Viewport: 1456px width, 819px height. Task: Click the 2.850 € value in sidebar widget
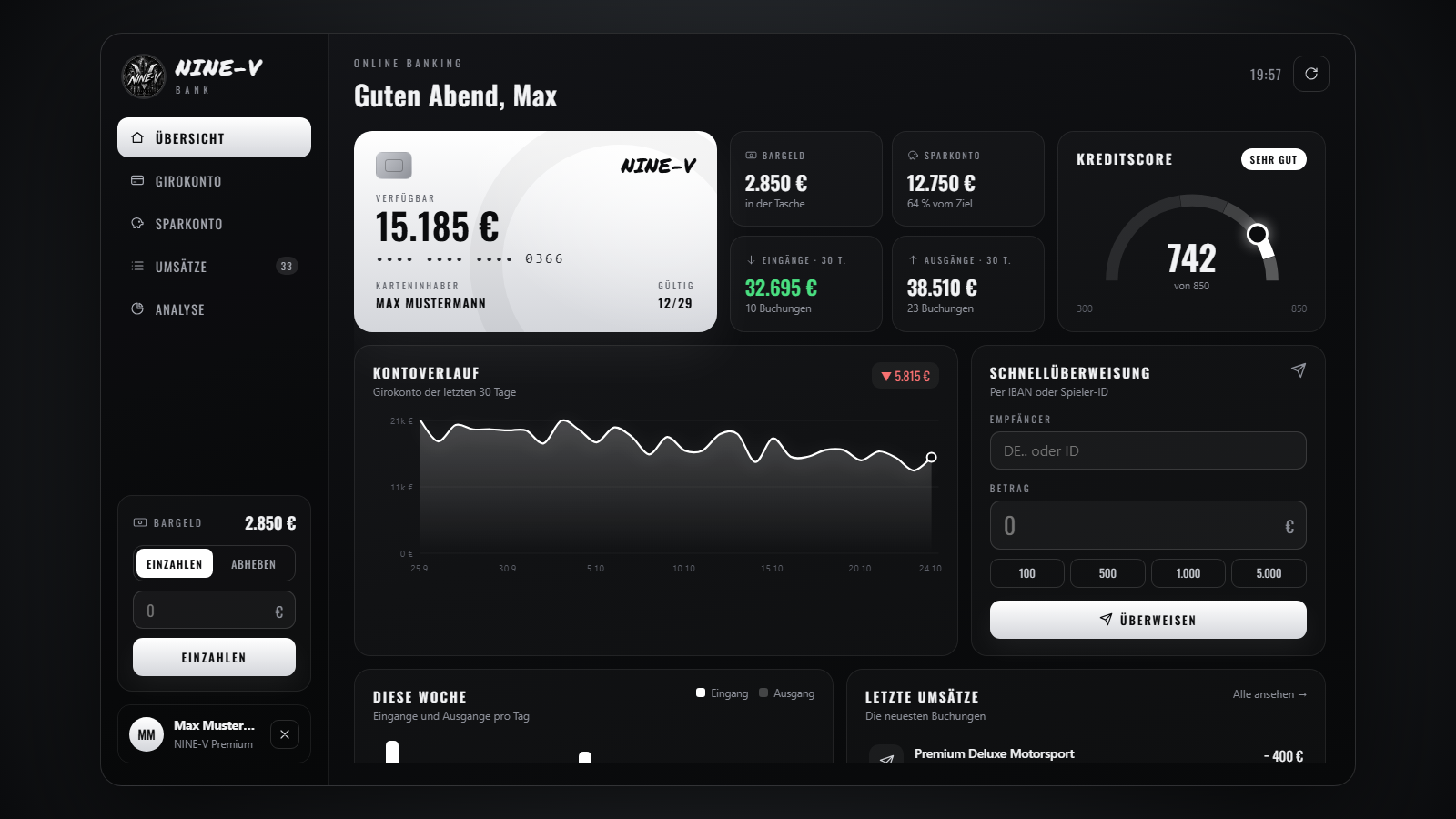pyautogui.click(x=270, y=523)
